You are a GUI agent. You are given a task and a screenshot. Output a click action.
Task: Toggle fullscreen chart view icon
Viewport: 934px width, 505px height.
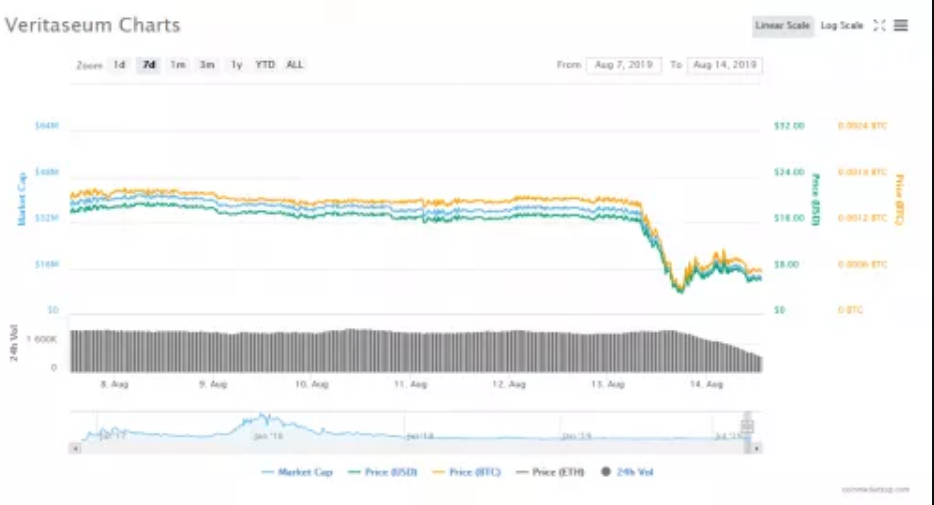coord(879,26)
